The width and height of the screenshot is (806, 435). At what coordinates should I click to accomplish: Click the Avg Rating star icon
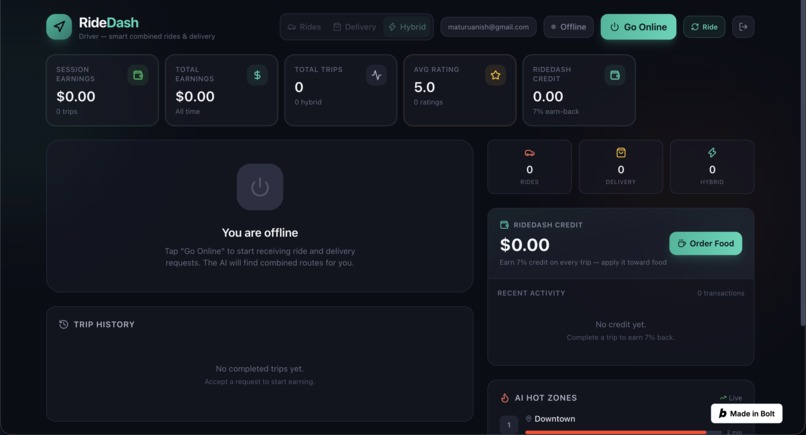point(496,75)
